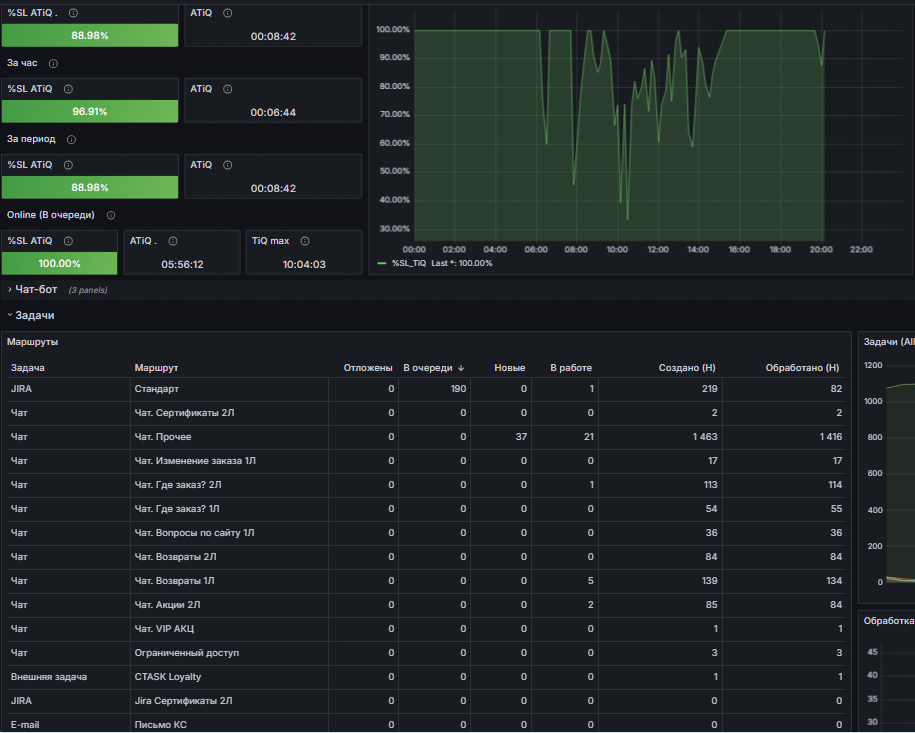Click the 1 416 processed value
The height and width of the screenshot is (733, 915).
pos(830,437)
